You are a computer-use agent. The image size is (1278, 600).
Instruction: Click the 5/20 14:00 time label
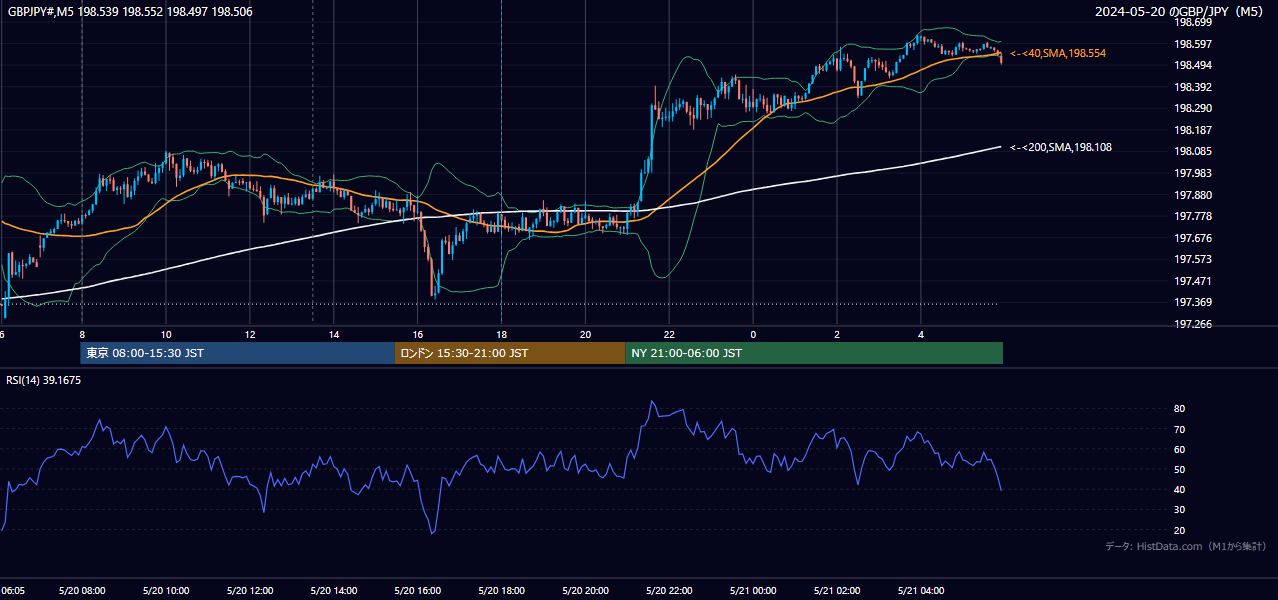click(334, 591)
